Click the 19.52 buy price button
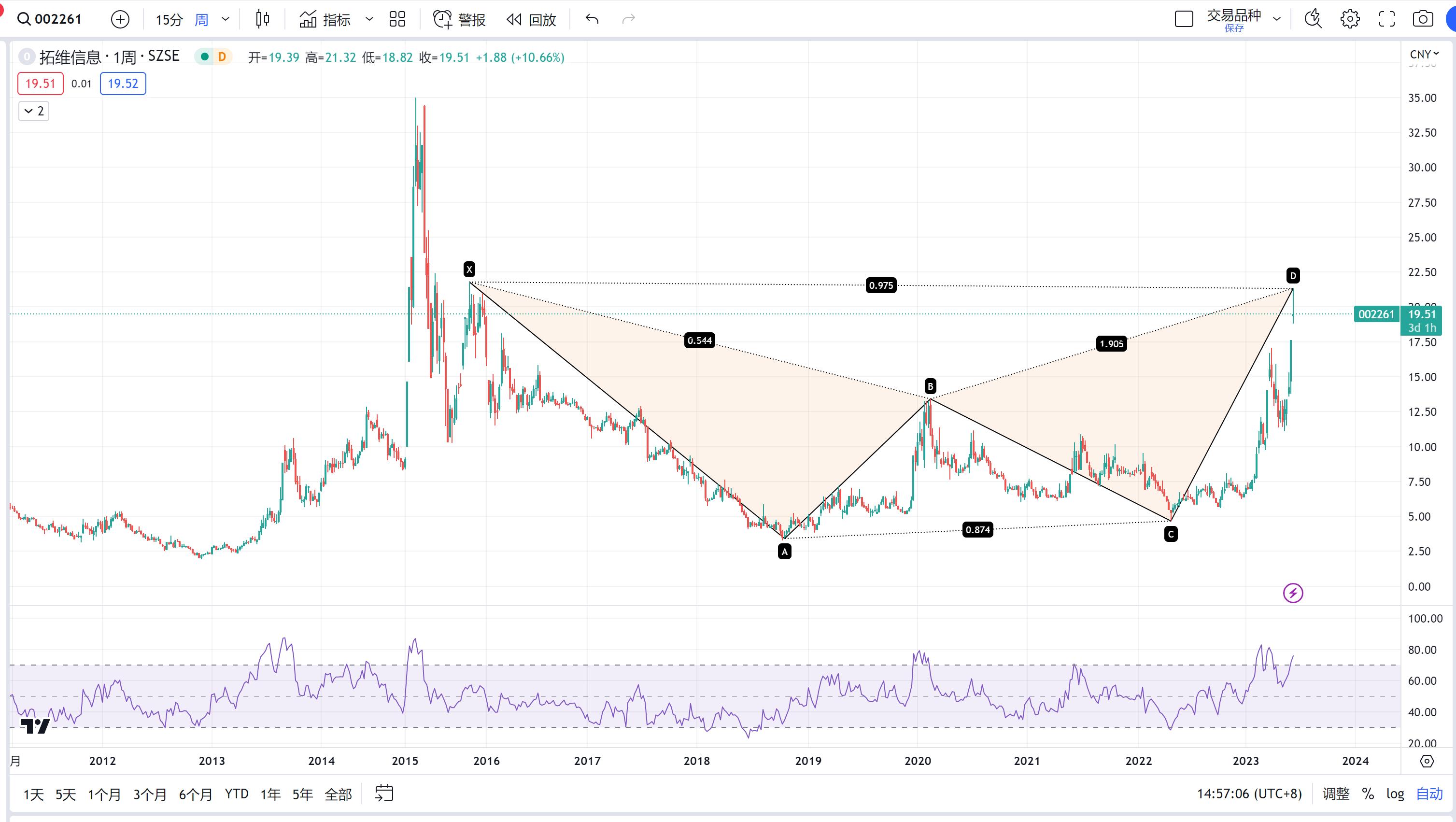This screenshot has width=1456, height=822. (x=123, y=84)
